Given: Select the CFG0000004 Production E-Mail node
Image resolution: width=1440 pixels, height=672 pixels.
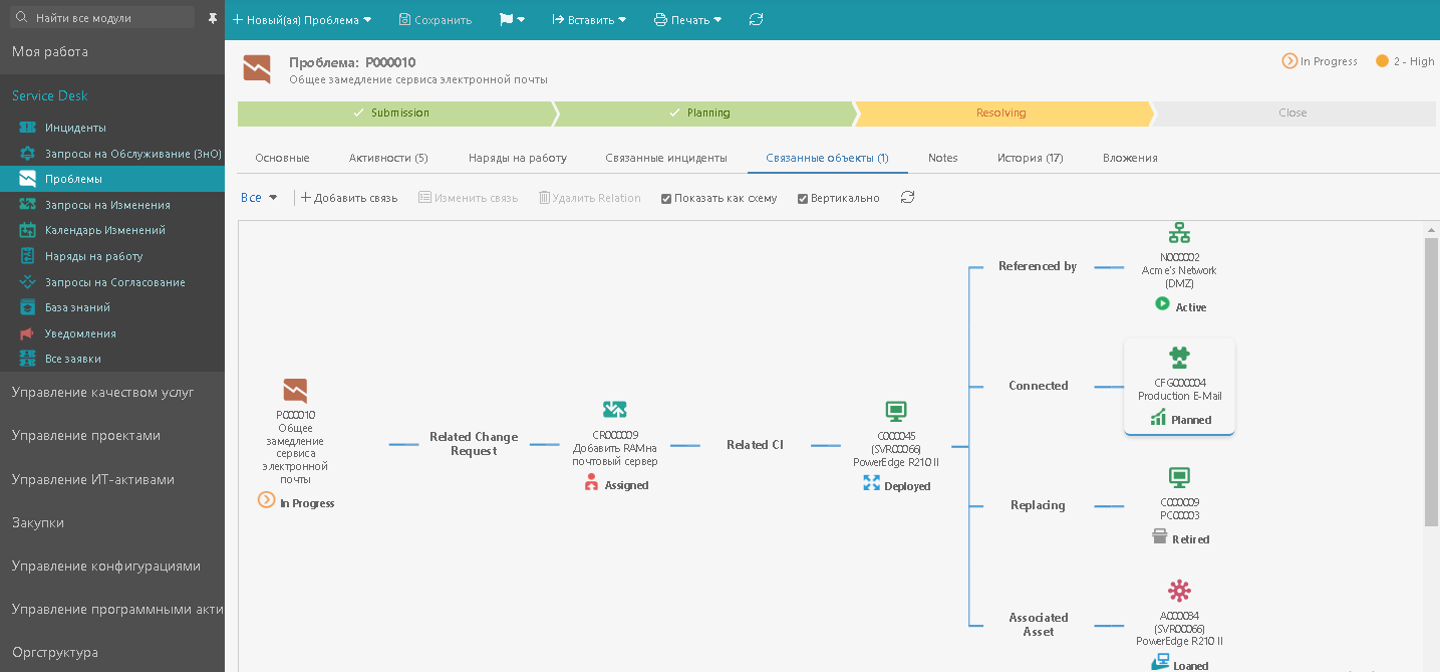Looking at the screenshot, I should pos(1180,385).
